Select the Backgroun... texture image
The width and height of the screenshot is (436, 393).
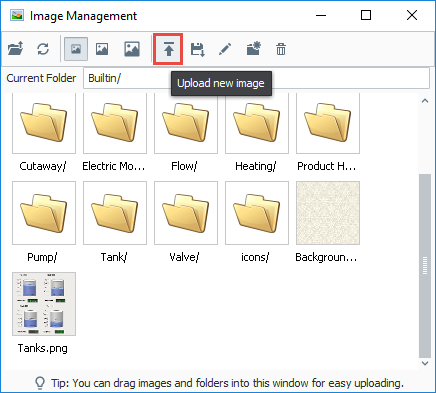coord(328,213)
